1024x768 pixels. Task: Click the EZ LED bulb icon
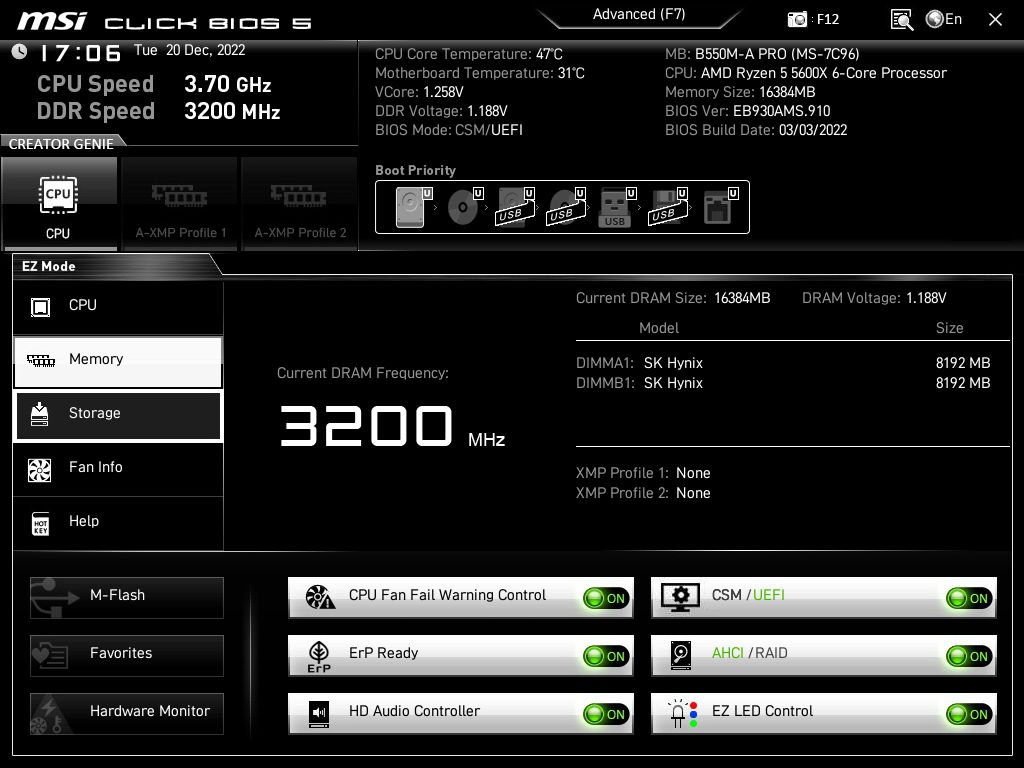[682, 714]
